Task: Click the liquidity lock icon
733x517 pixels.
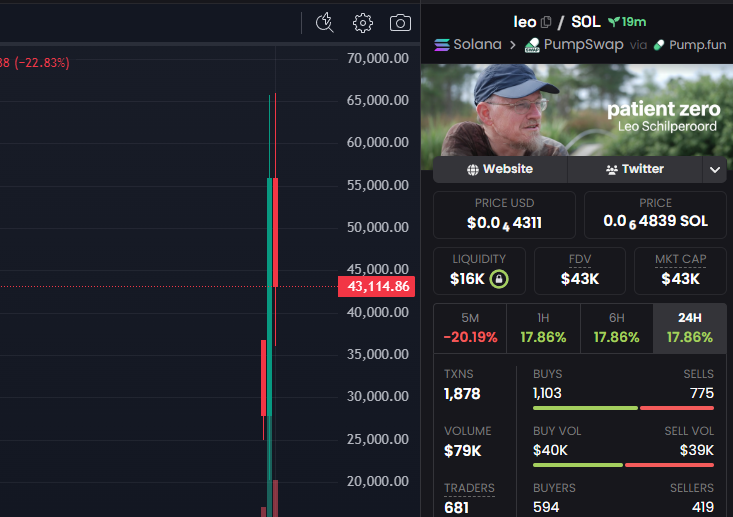Action: [499, 279]
